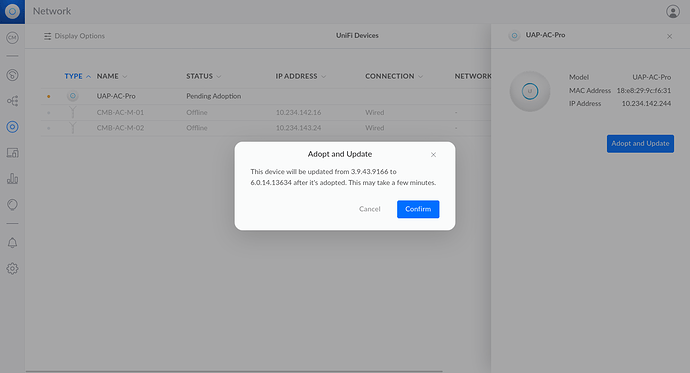Click the Offline status of CMB-AC-M-01

(197, 113)
